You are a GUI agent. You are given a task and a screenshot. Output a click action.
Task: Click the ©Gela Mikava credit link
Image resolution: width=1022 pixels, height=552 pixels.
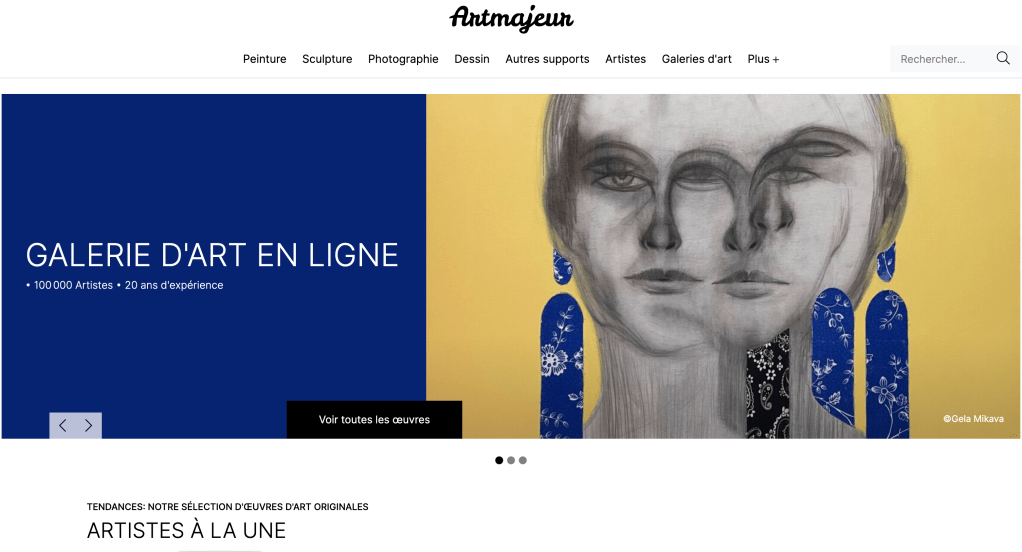pyautogui.click(x=974, y=419)
